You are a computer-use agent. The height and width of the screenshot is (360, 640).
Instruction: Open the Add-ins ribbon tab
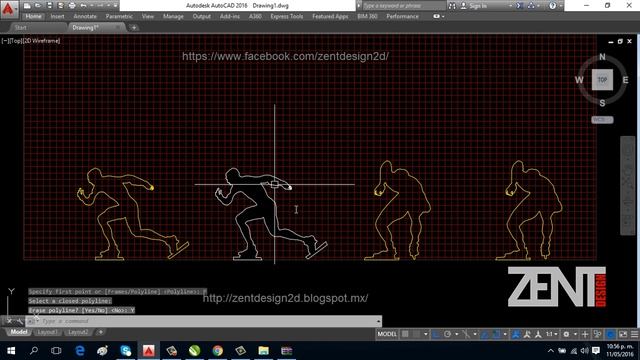pyautogui.click(x=230, y=16)
